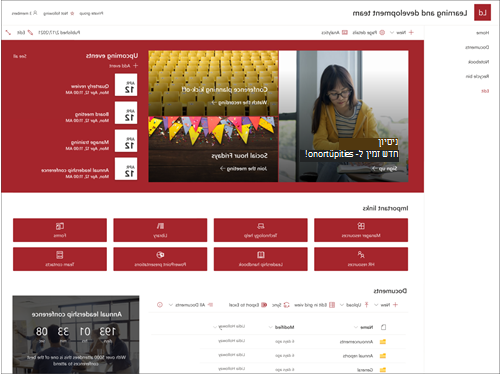Expand the New chevron in the Documents toolbar
Image resolution: width=500 pixels, height=375 pixels.
point(376,305)
